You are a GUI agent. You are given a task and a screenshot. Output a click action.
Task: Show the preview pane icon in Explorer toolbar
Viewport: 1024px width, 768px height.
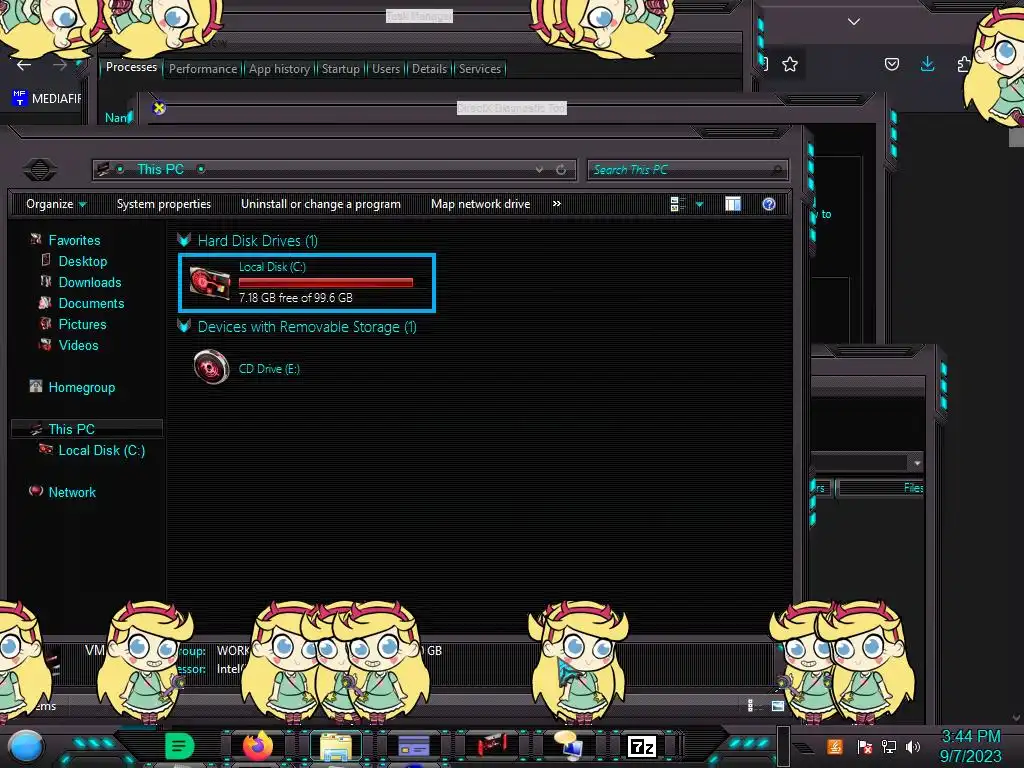pos(733,204)
